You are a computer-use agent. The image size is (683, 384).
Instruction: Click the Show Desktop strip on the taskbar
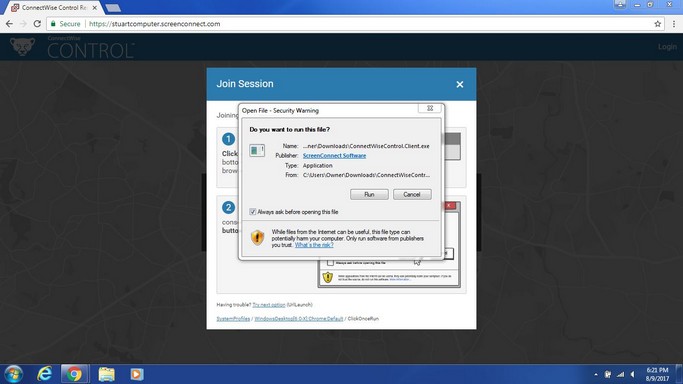pos(680,374)
